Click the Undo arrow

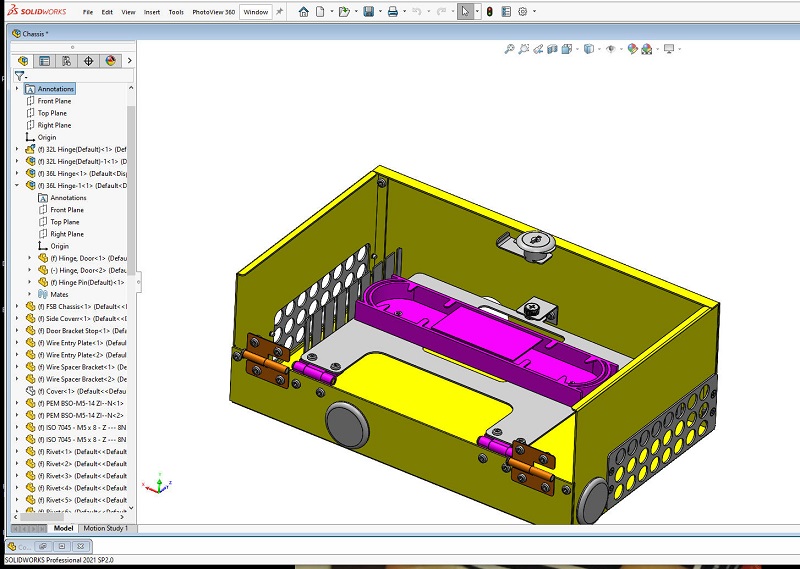pyautogui.click(x=417, y=12)
